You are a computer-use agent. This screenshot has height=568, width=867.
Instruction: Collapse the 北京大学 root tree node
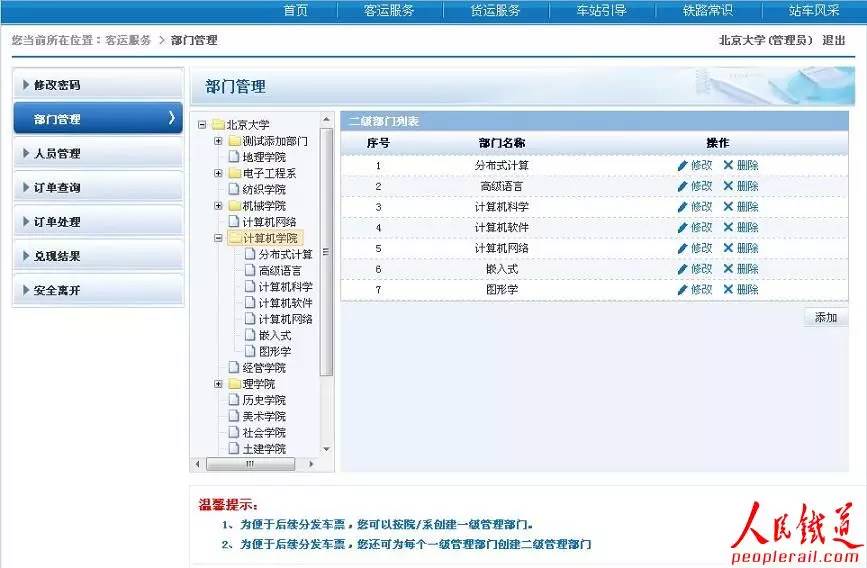[202, 125]
